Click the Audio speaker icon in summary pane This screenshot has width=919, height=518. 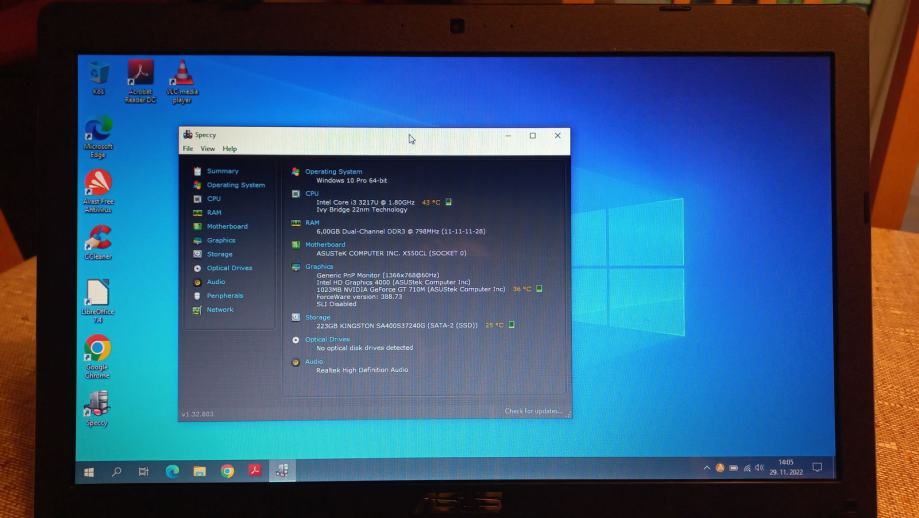pyautogui.click(x=295, y=362)
